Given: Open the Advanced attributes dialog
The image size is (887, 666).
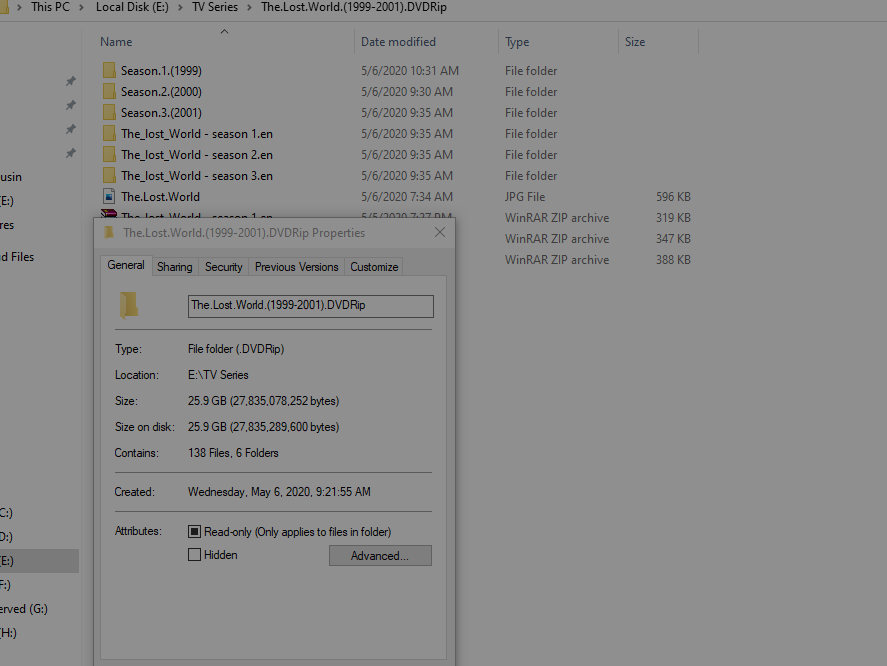Looking at the screenshot, I should click(x=380, y=556).
